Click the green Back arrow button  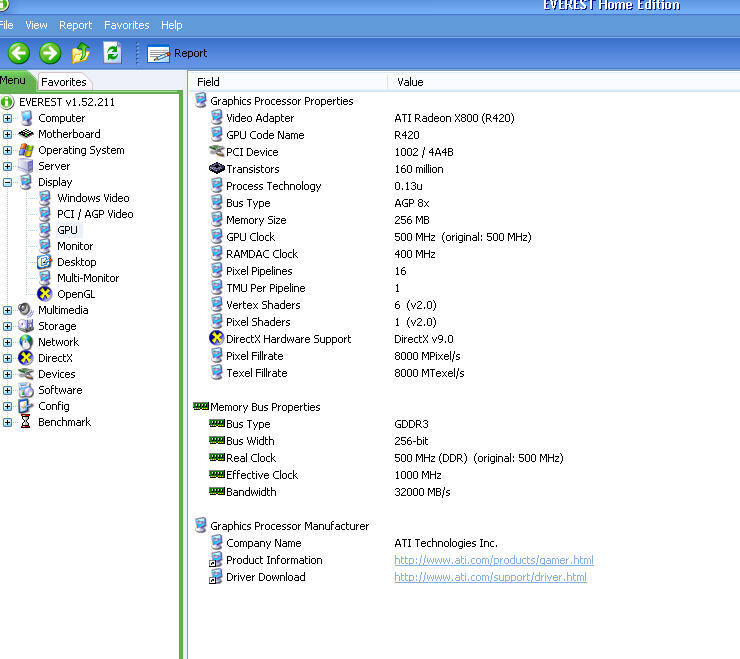[19, 53]
